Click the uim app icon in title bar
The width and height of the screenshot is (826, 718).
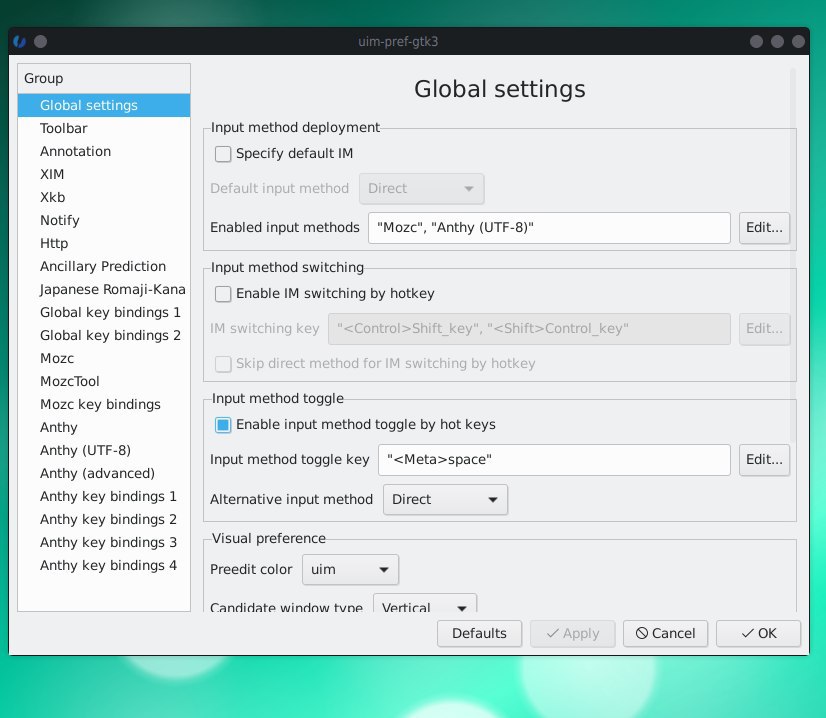pos(19,41)
